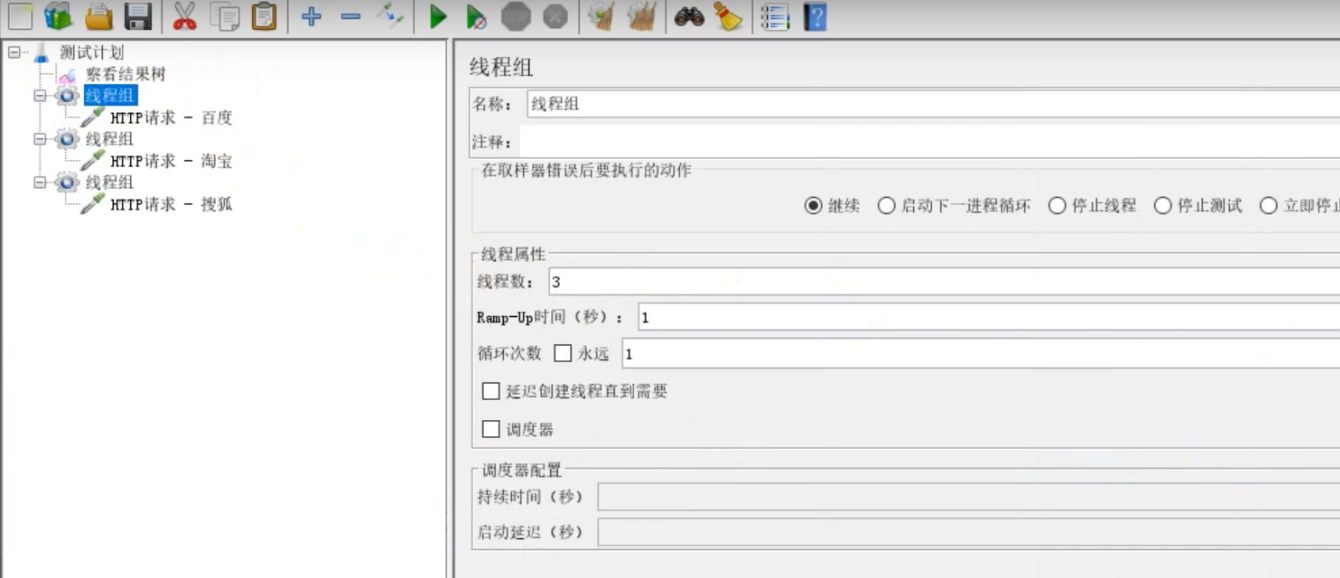Click the Copy toolbar icon
Viewport: 1340px width, 578px height.
click(225, 15)
